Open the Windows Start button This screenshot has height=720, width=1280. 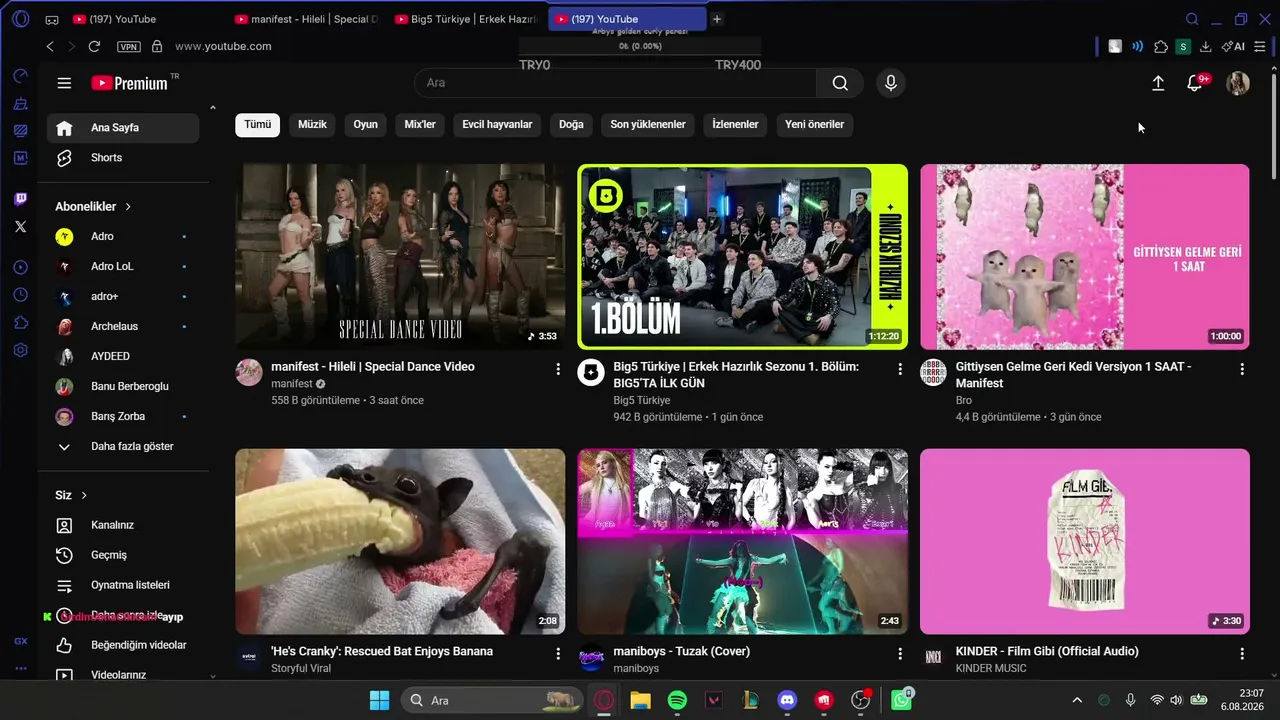pos(379,700)
